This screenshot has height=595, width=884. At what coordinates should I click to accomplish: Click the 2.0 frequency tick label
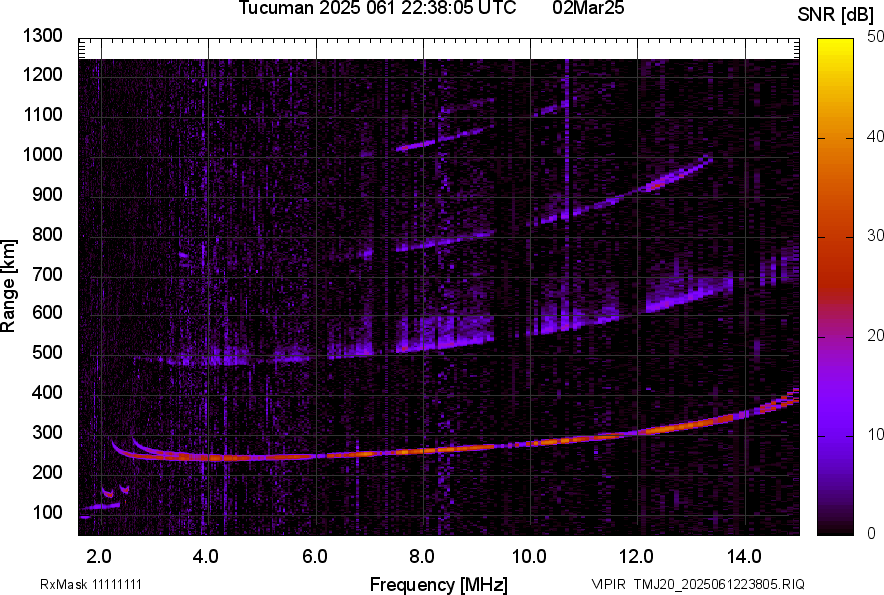(99, 555)
